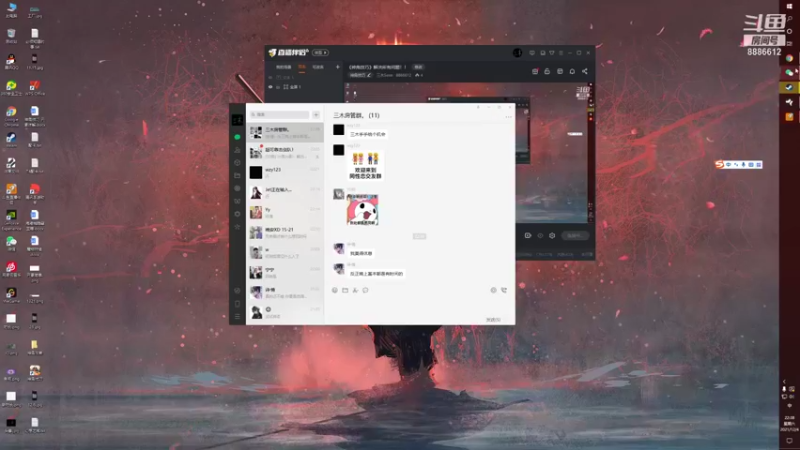Open the Contacts icon in WeChat sidebar

pyautogui.click(x=237, y=150)
